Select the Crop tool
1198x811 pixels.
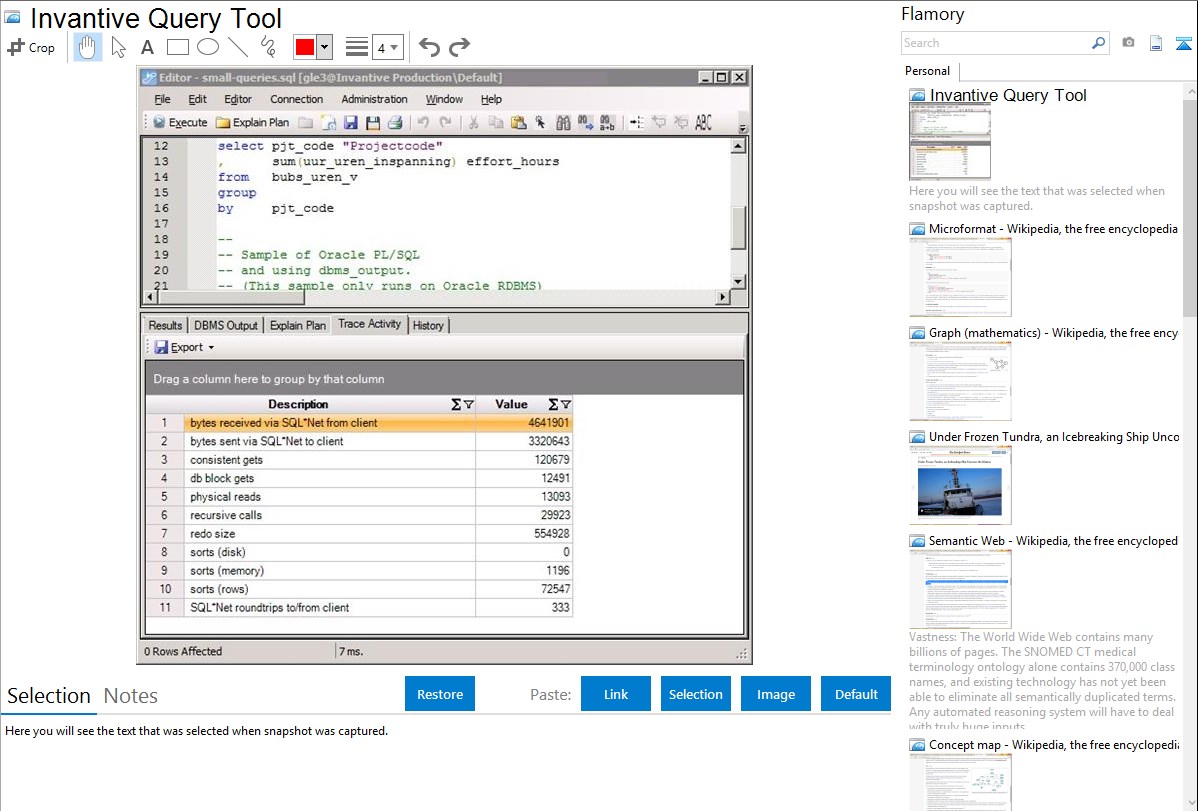click(x=31, y=47)
